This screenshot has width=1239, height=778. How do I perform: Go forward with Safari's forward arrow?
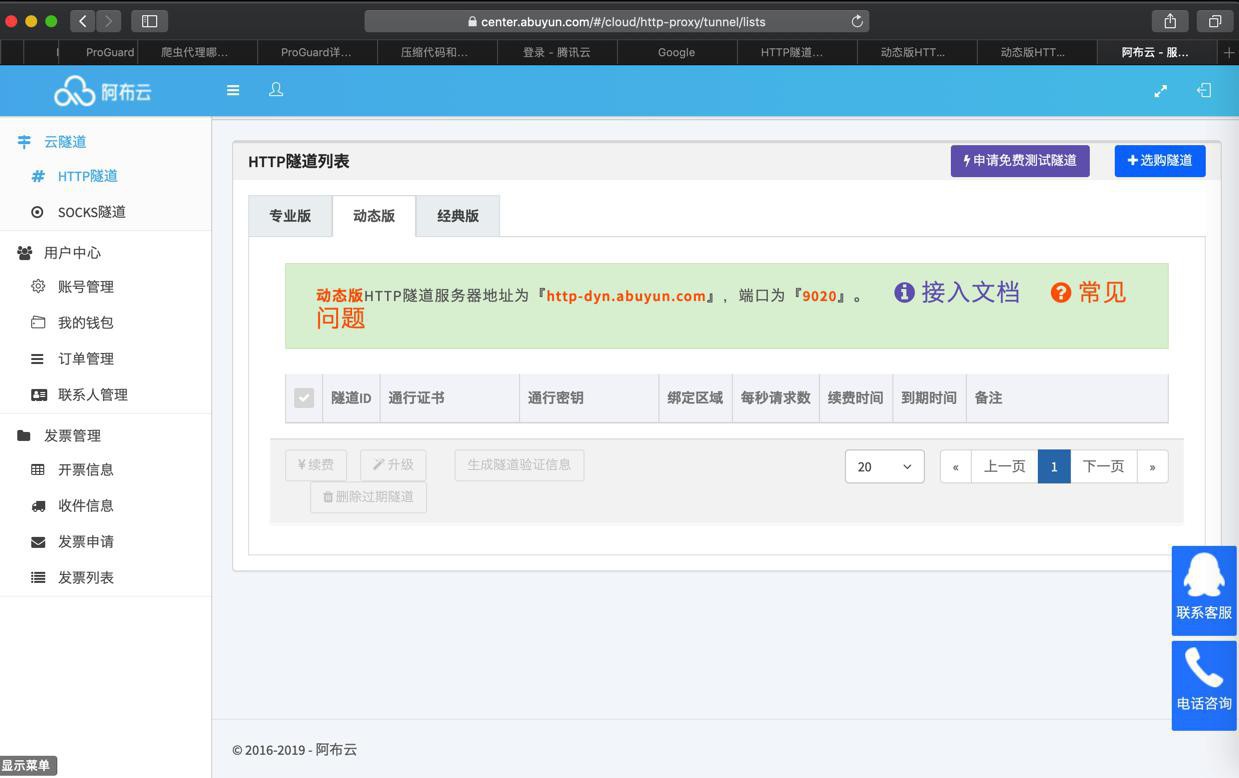[108, 20]
